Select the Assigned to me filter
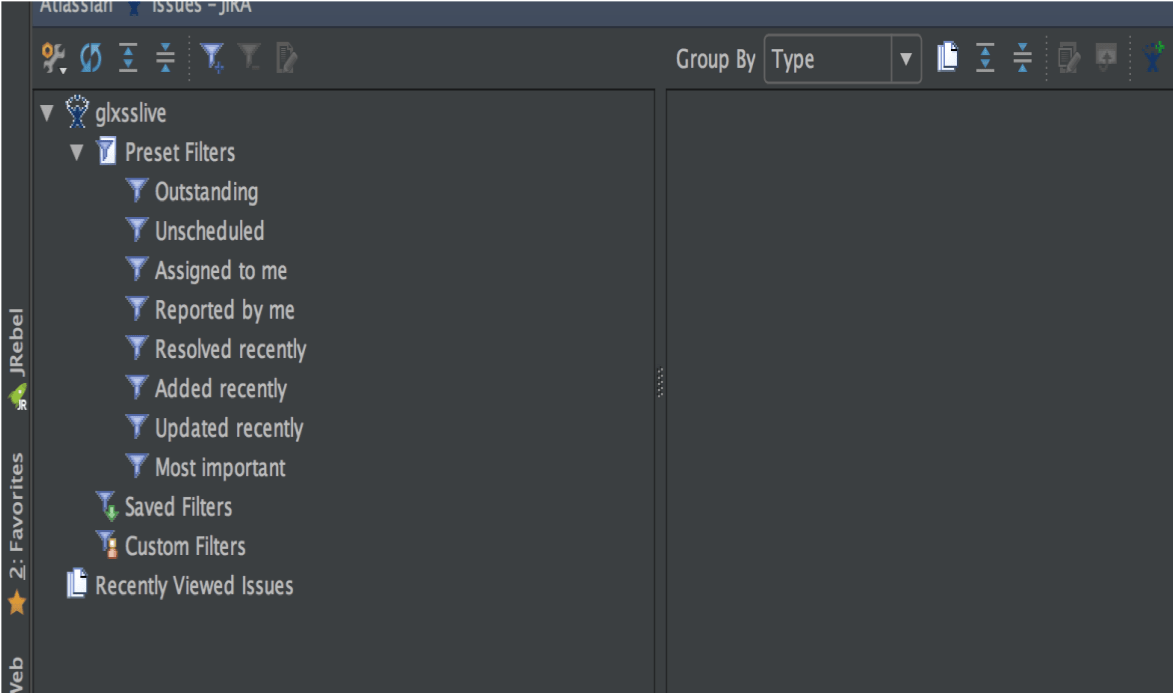Screen dimensions: 1173x693 coord(220,271)
